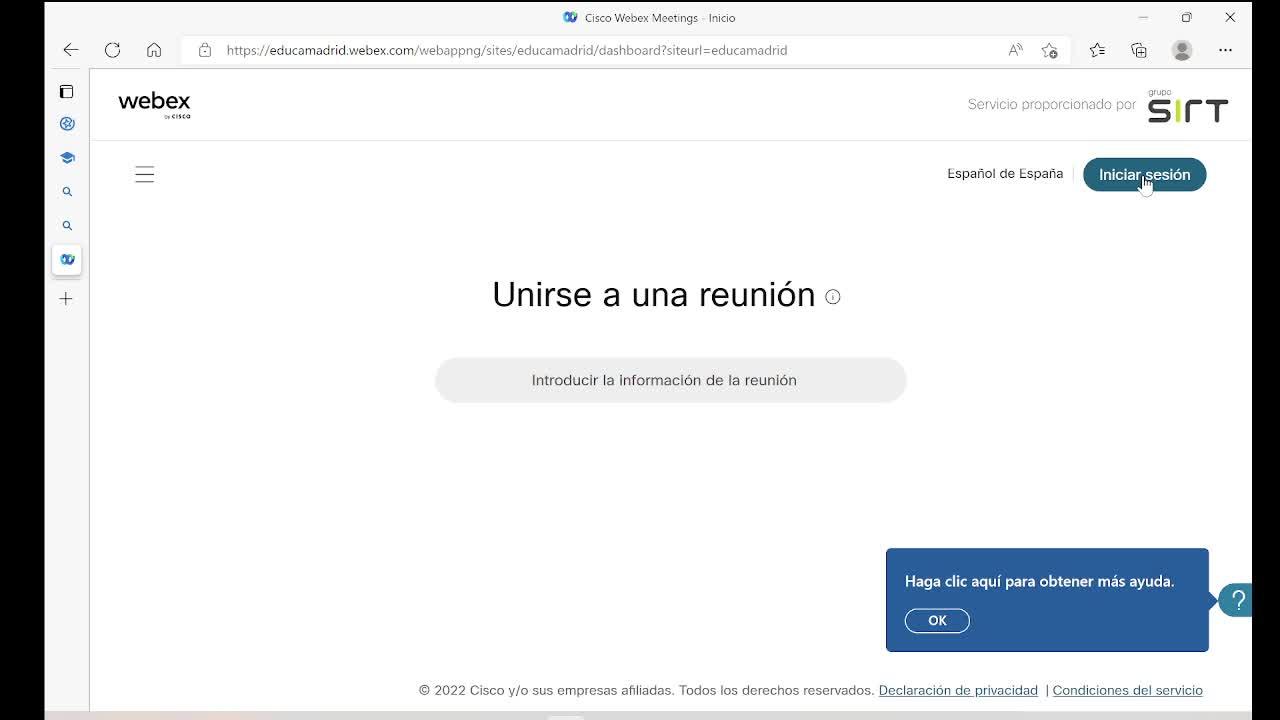Open a new tab with the plus icon
This screenshot has height=720, width=1280.
[66, 299]
